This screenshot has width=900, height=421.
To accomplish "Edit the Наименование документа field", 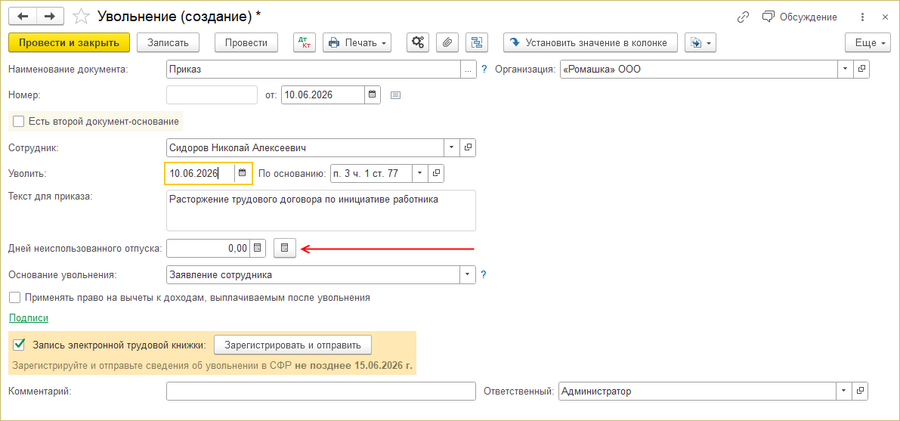I will 313,69.
